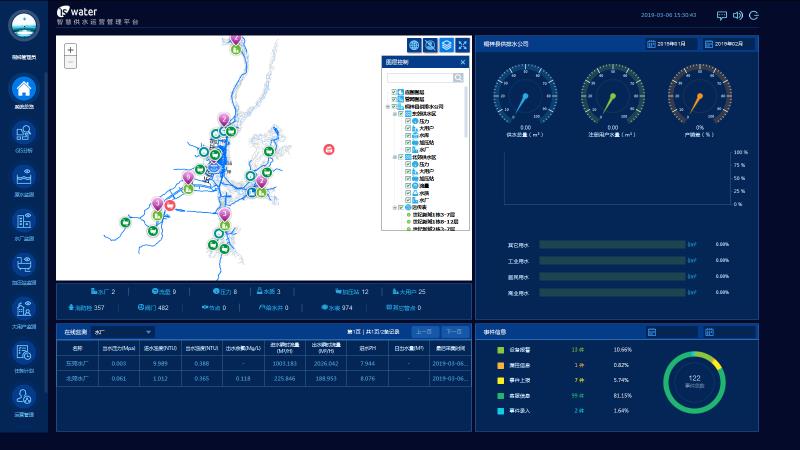800x450 pixels.
Task: Go to previous page with 上一页
Action: 424,332
